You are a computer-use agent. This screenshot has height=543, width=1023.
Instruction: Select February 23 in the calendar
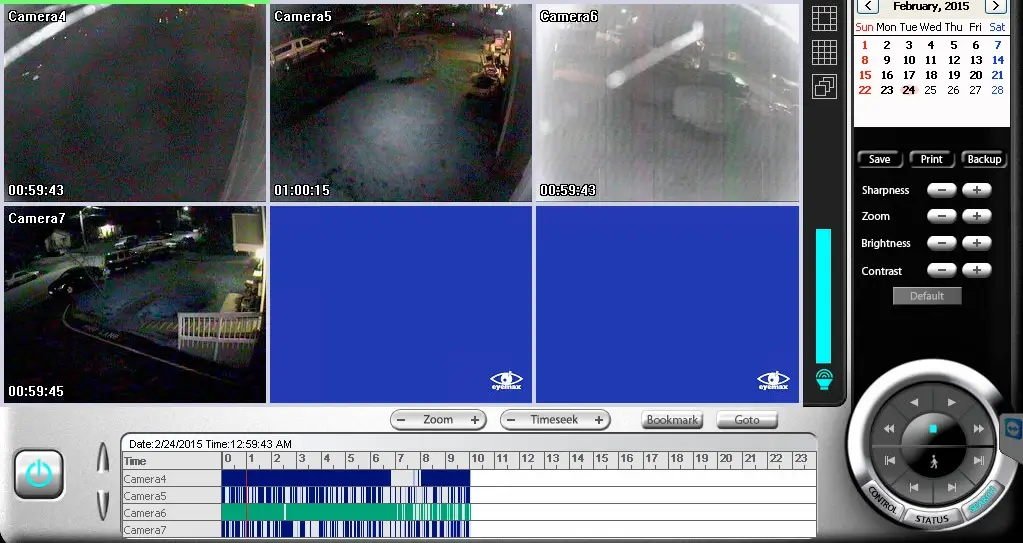coord(887,90)
